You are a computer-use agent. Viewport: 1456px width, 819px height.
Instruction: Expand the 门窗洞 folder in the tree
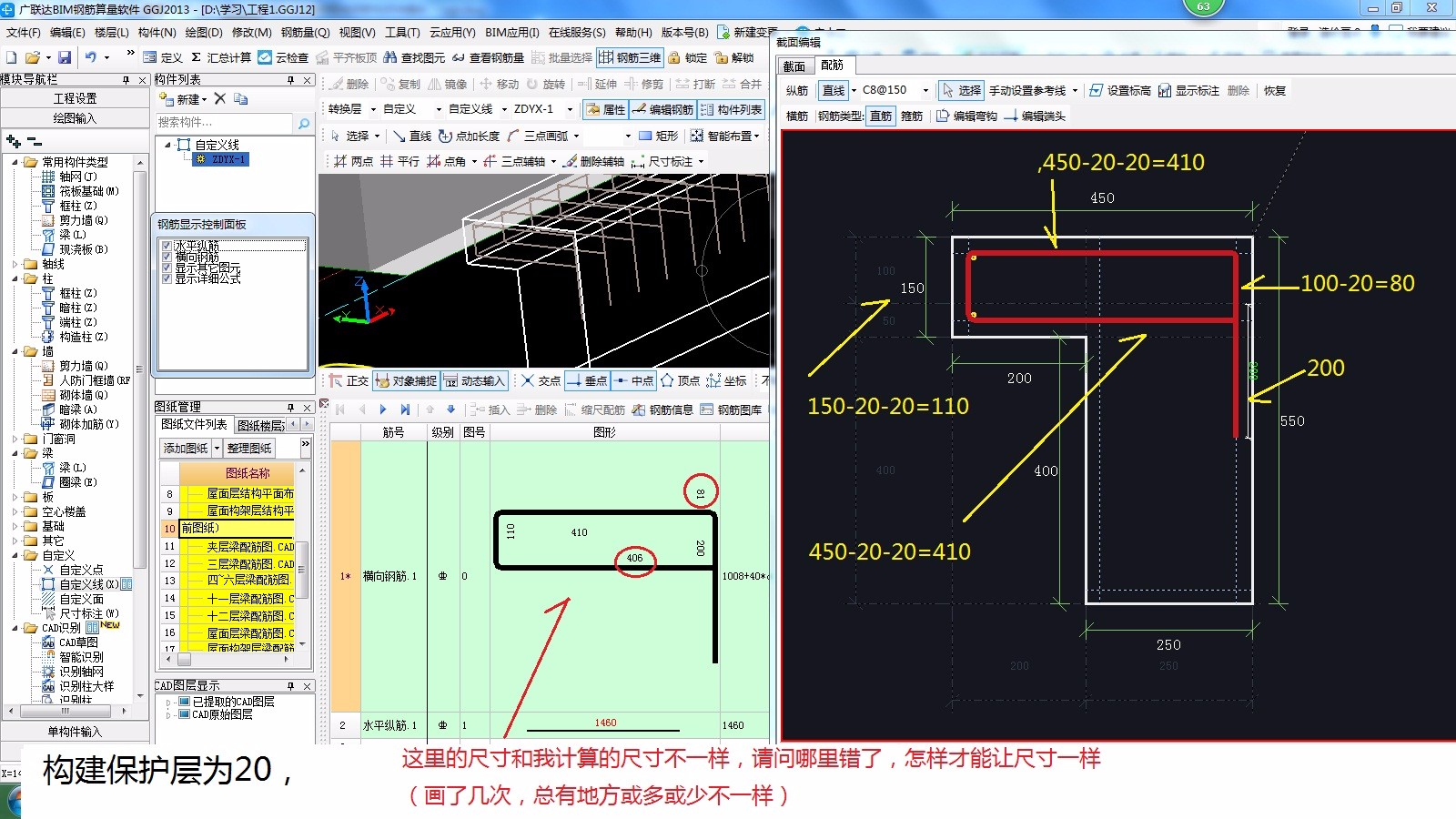(x=15, y=439)
